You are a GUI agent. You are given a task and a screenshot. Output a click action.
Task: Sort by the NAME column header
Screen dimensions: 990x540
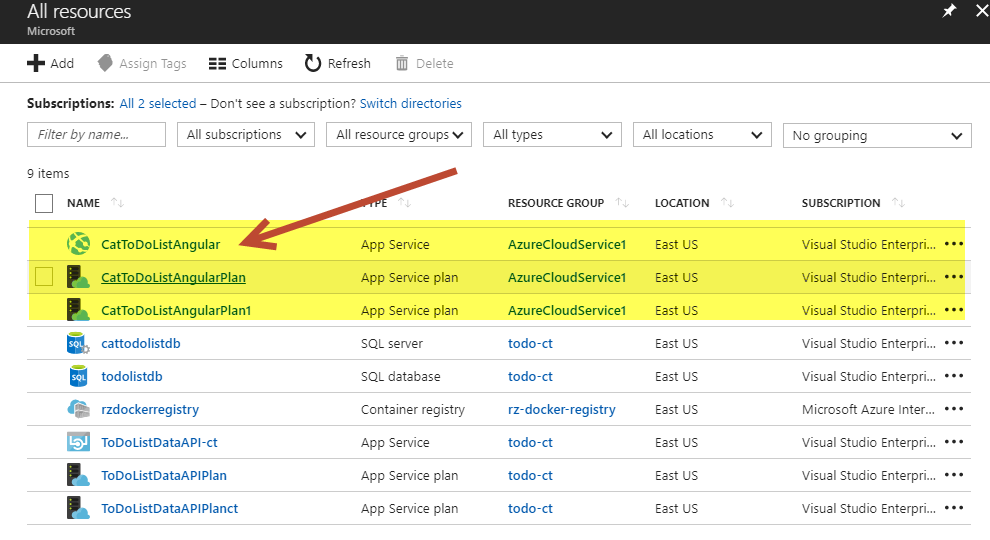tap(84, 203)
